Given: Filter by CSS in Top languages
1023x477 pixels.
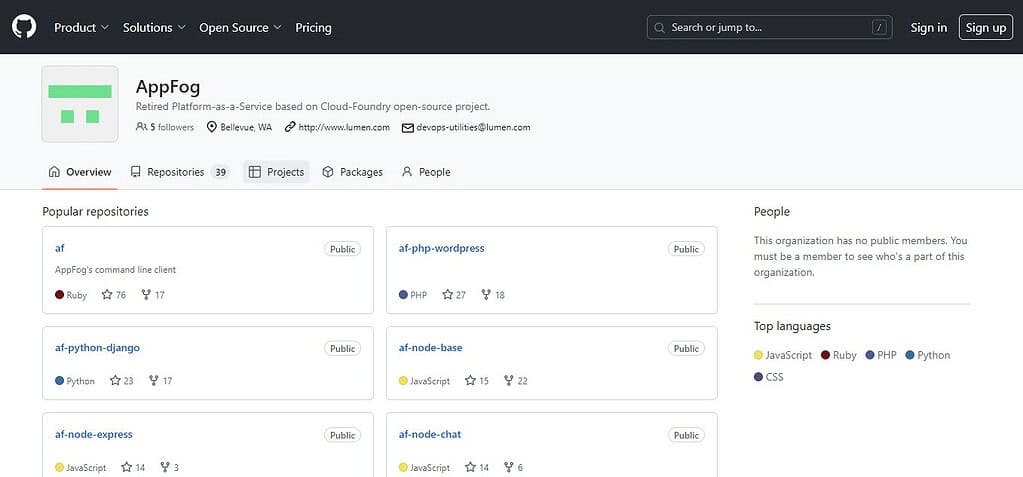Looking at the screenshot, I should point(769,377).
